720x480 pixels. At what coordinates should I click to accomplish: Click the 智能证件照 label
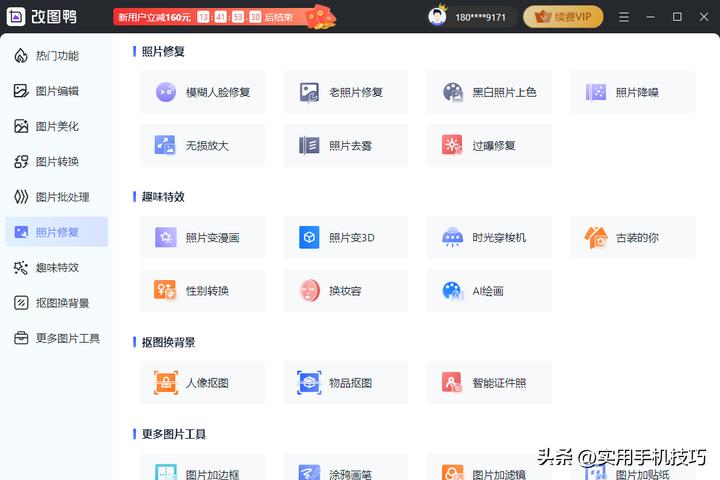pos(499,383)
